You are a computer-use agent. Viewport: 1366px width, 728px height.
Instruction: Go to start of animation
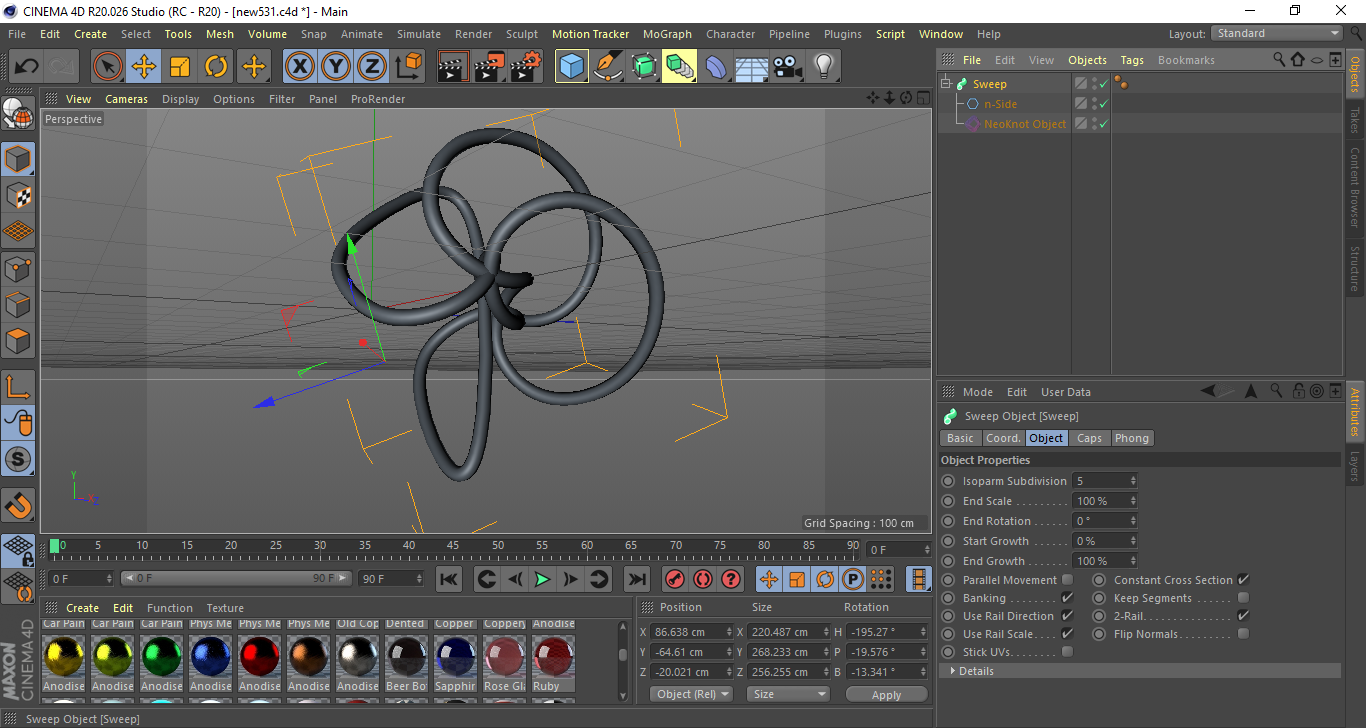(449, 579)
